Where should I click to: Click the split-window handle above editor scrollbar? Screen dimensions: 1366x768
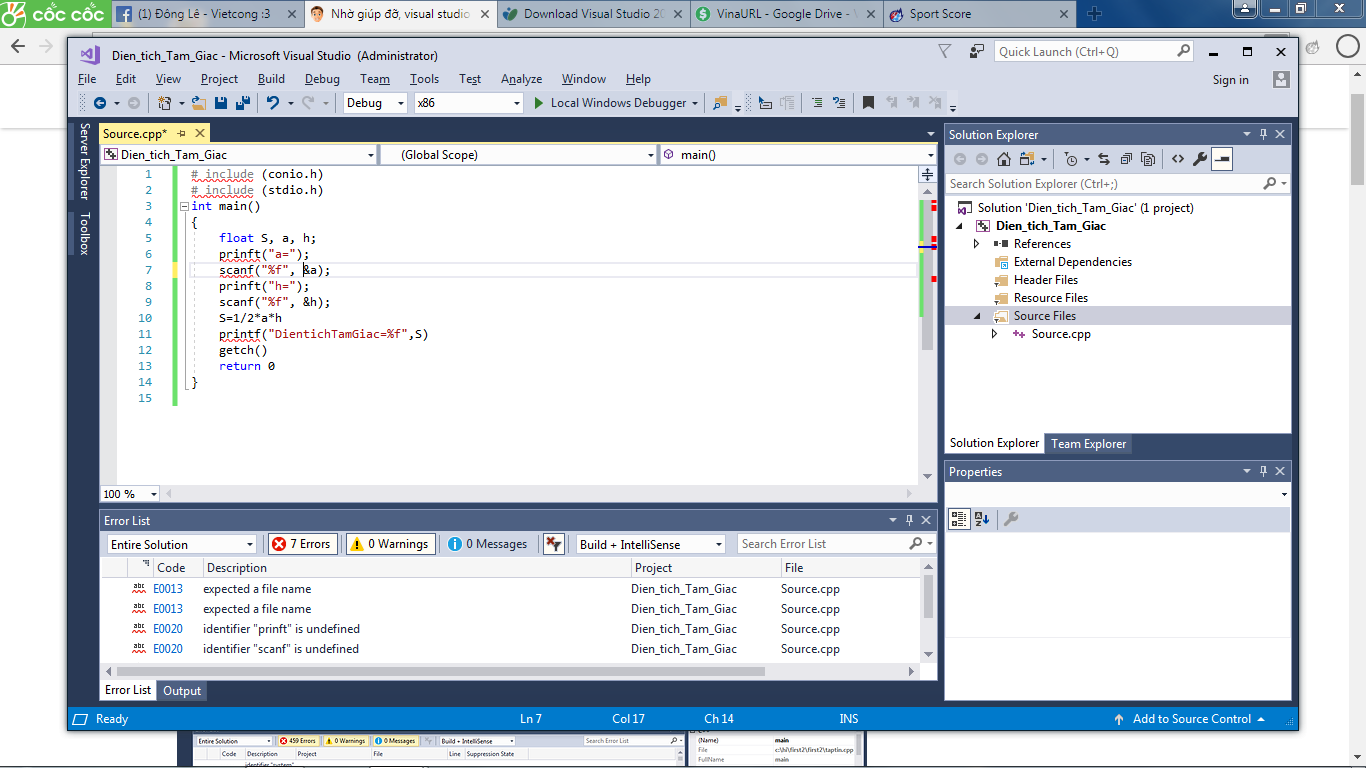927,174
